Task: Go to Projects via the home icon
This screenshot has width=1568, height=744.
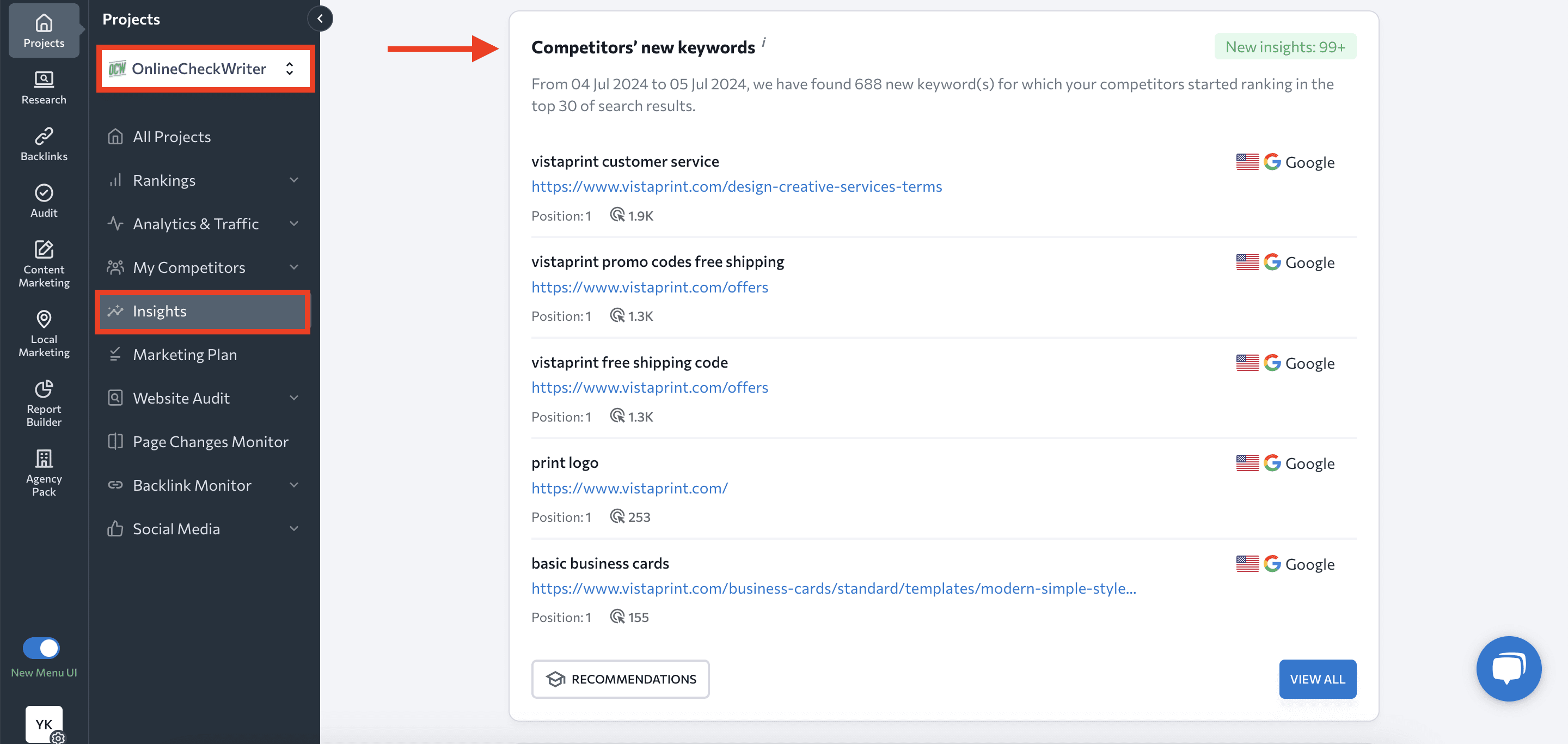Action: 43,29
